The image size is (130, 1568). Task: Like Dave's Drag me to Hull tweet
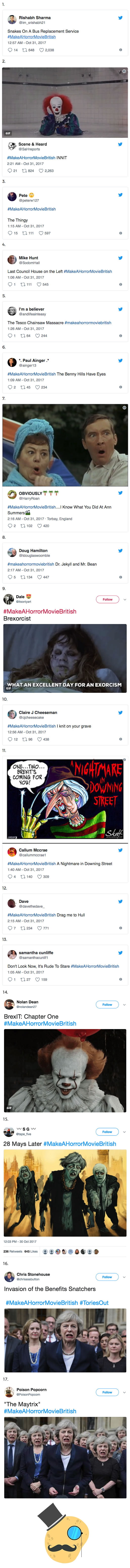point(40,928)
